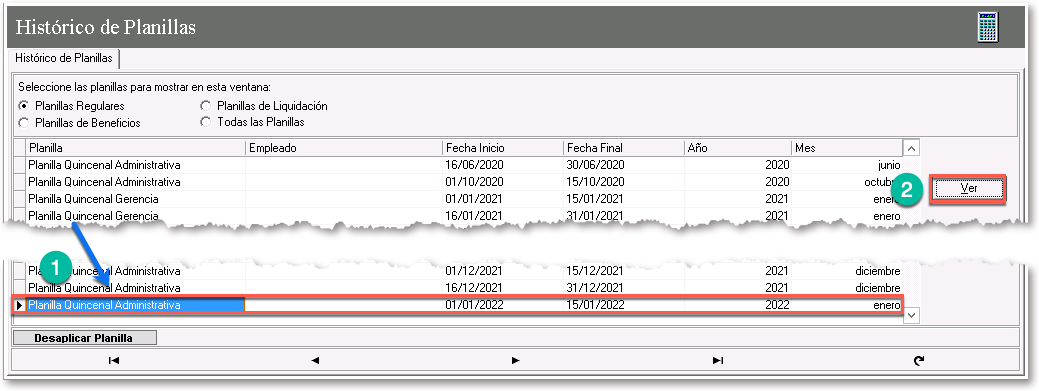Click the Fecha Inicio cell 01/12/2021

[503, 271]
